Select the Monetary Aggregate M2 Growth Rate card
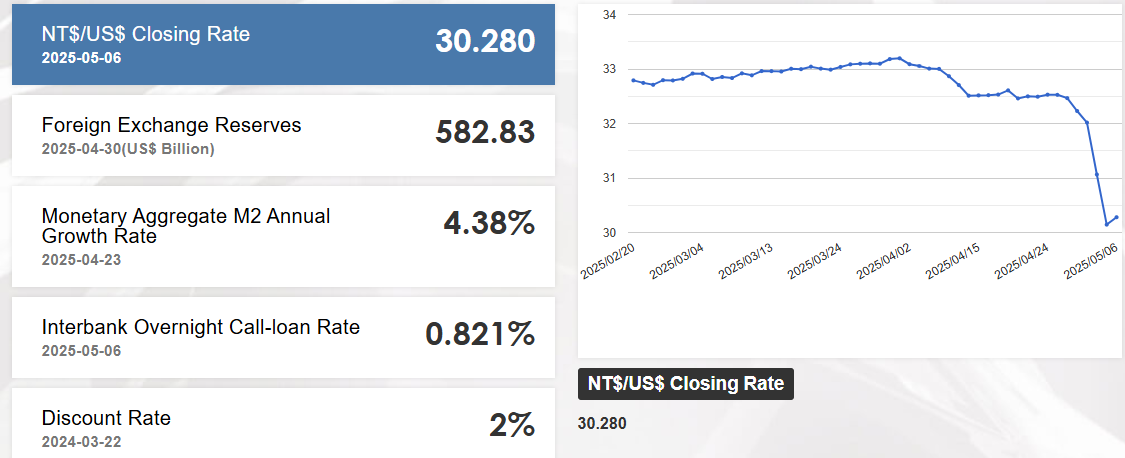This screenshot has width=1125, height=458. [283, 236]
